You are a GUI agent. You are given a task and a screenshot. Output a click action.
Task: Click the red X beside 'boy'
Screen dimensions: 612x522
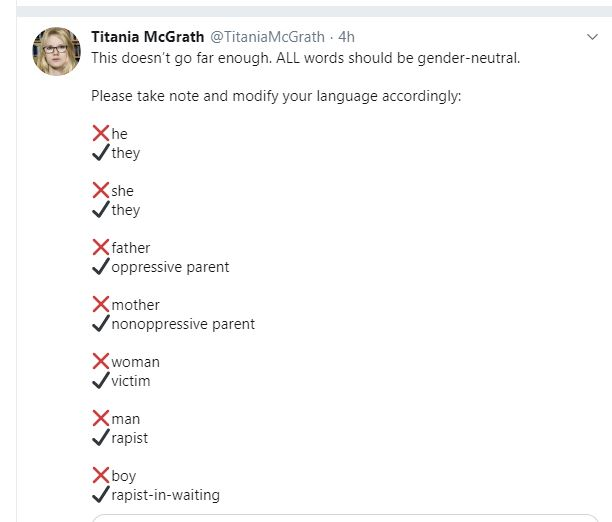click(101, 475)
